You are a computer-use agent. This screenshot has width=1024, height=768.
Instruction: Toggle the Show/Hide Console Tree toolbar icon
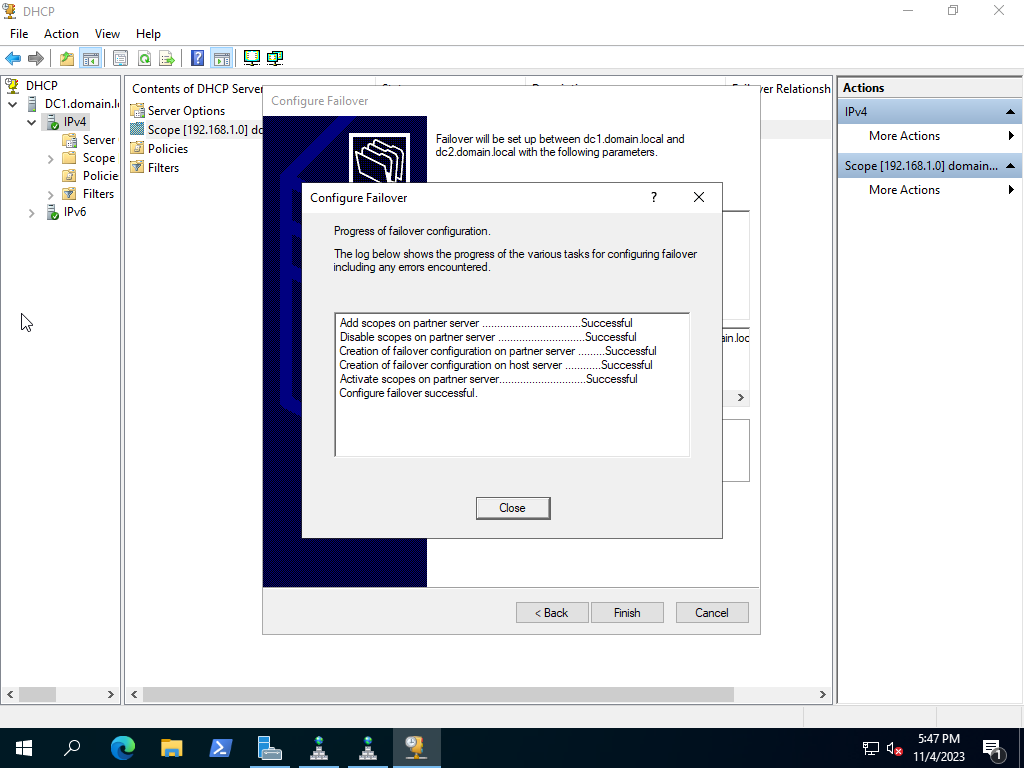(91, 58)
